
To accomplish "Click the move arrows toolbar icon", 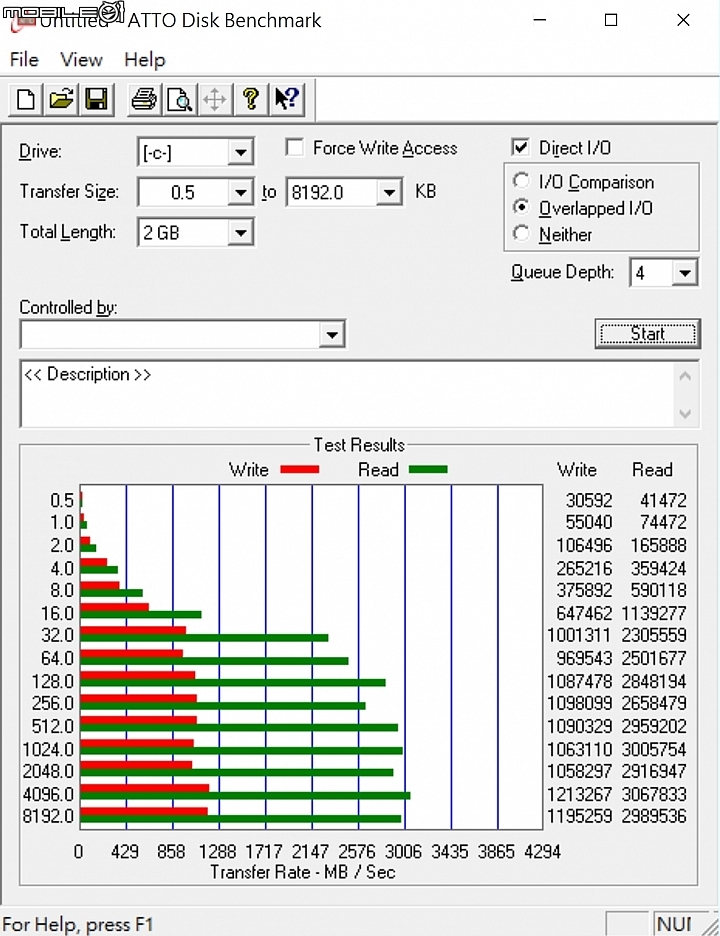I will coord(215,99).
